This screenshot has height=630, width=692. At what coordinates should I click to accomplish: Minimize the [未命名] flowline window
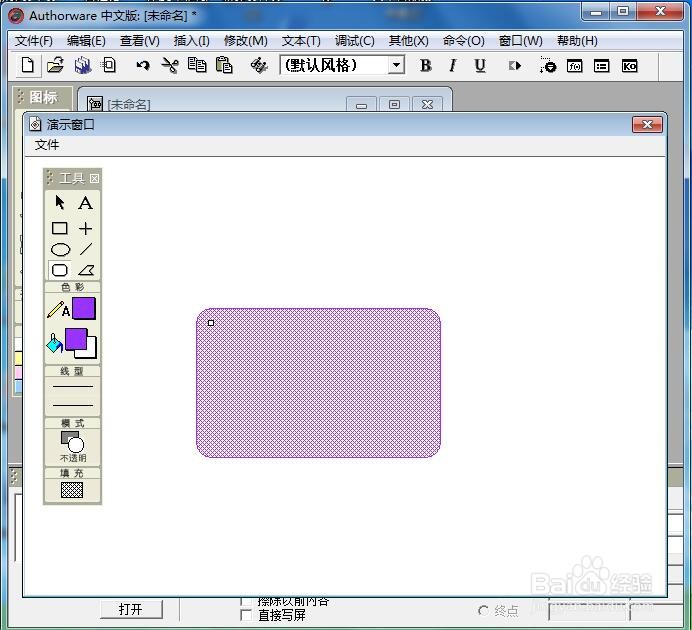tap(361, 105)
